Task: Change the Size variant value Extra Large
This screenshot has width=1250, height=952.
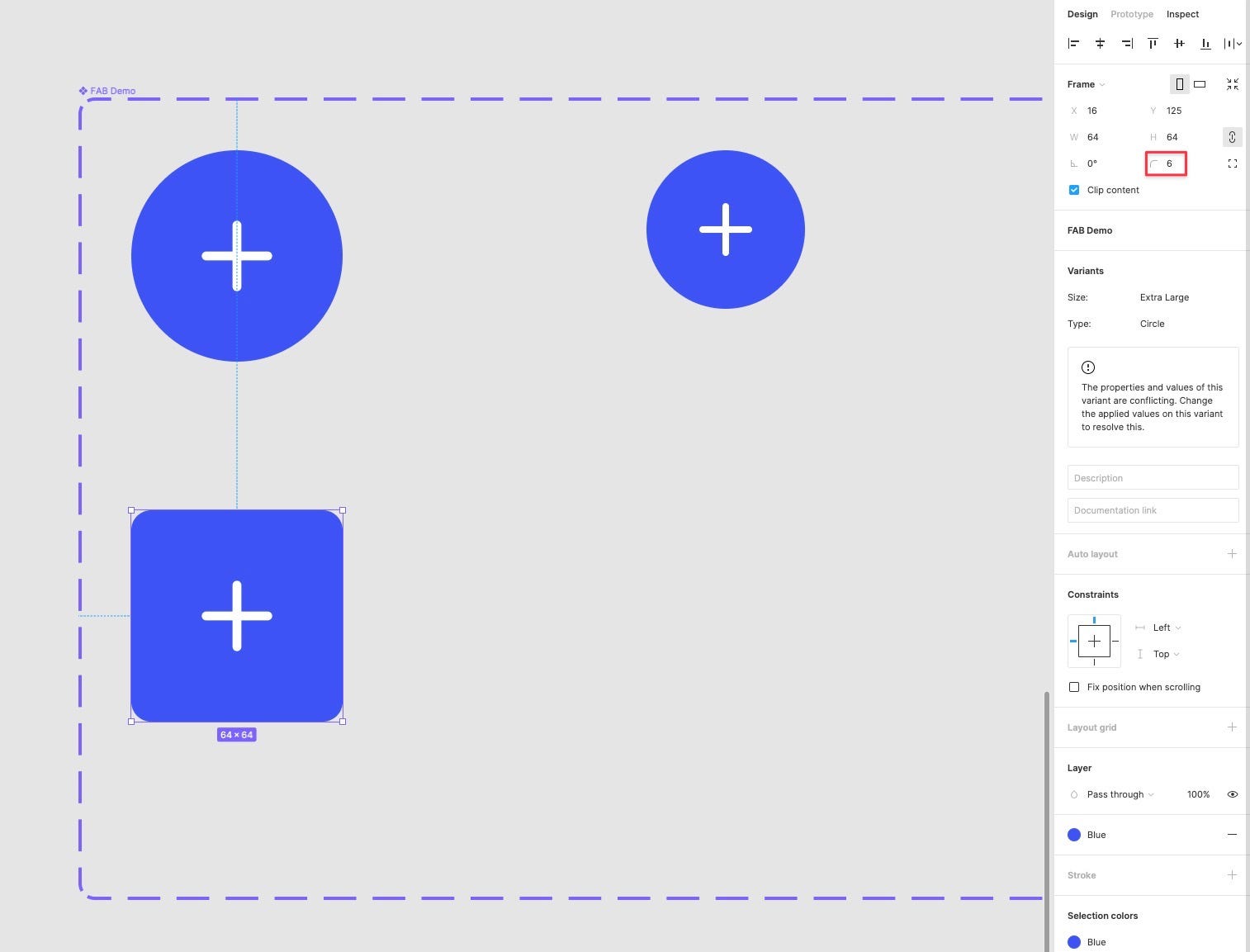Action: click(x=1164, y=297)
